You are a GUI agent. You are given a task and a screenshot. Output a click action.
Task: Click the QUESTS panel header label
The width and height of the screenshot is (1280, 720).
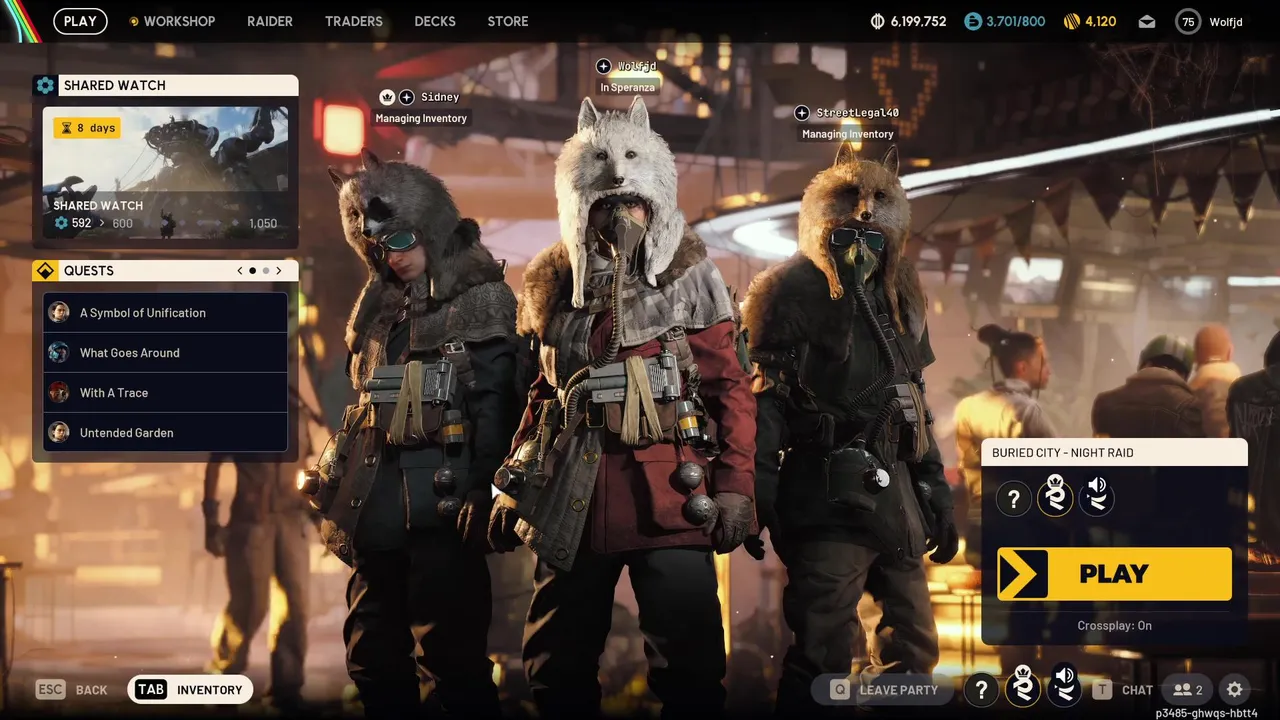(89, 271)
